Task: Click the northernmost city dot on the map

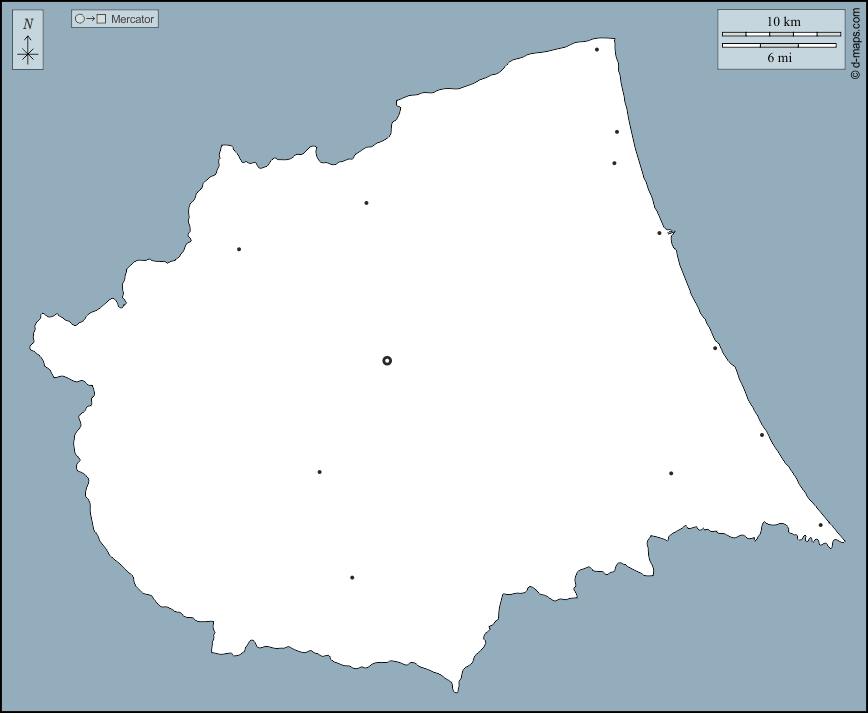Action: pos(597,49)
